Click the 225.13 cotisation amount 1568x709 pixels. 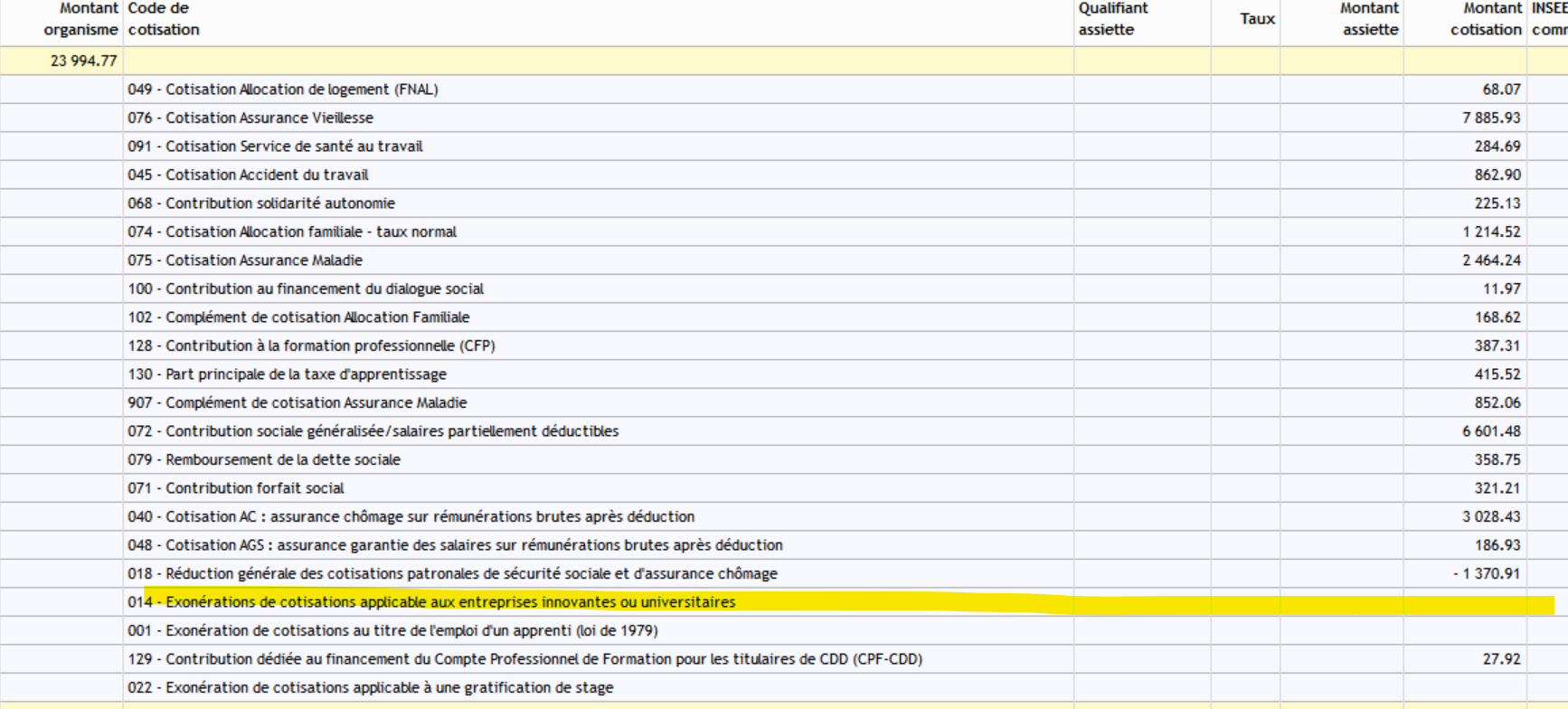[1497, 203]
